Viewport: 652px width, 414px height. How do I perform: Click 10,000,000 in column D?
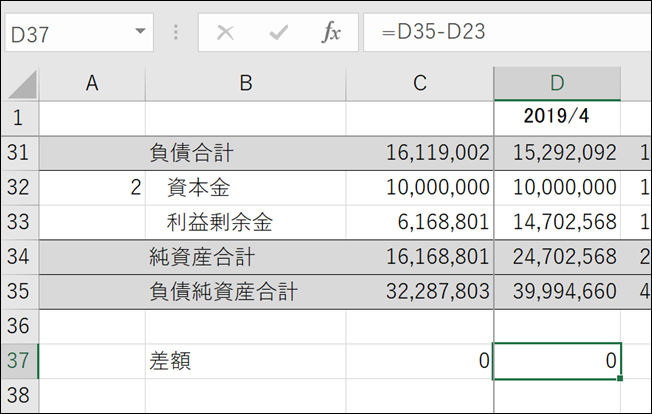point(557,187)
